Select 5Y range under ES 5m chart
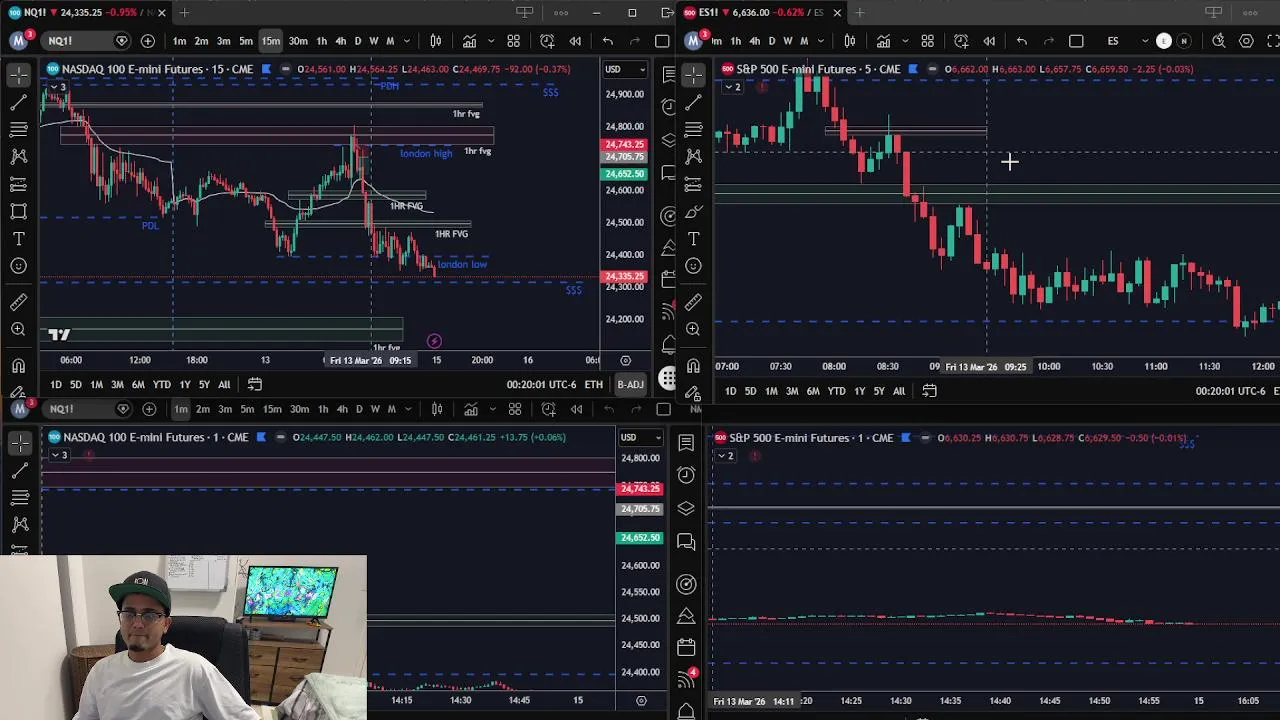This screenshot has width=1280, height=720. pos(879,391)
